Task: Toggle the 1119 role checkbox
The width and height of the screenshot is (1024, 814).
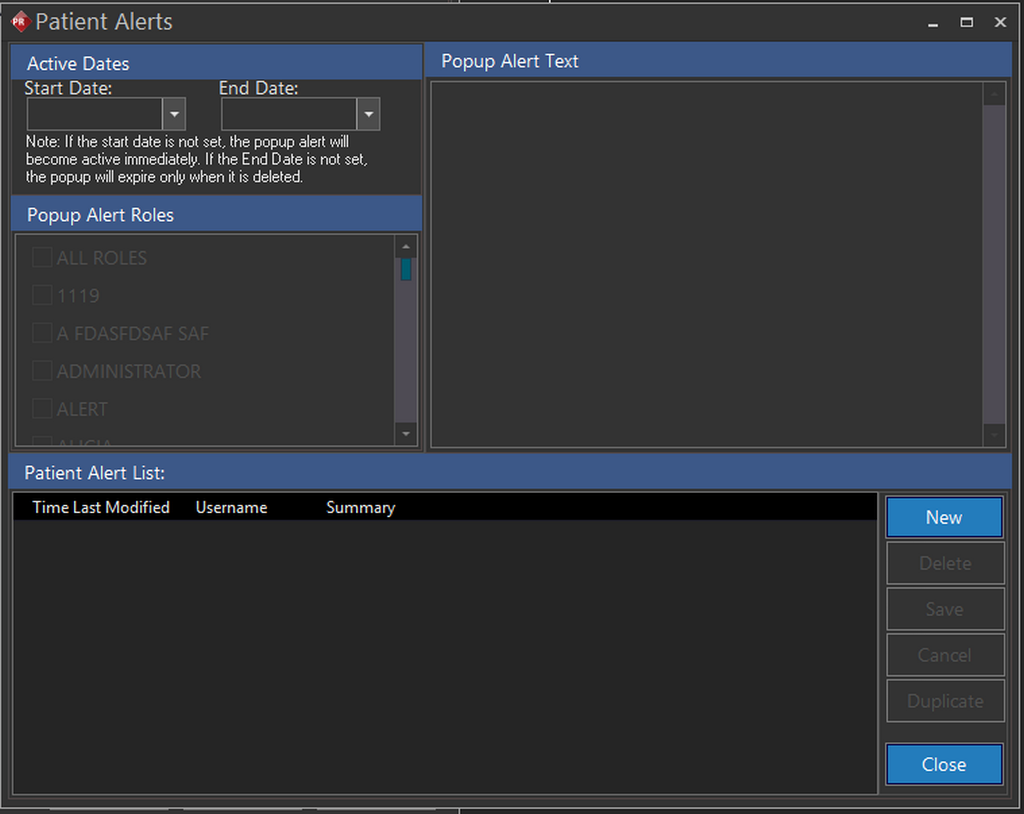Action: [42, 295]
